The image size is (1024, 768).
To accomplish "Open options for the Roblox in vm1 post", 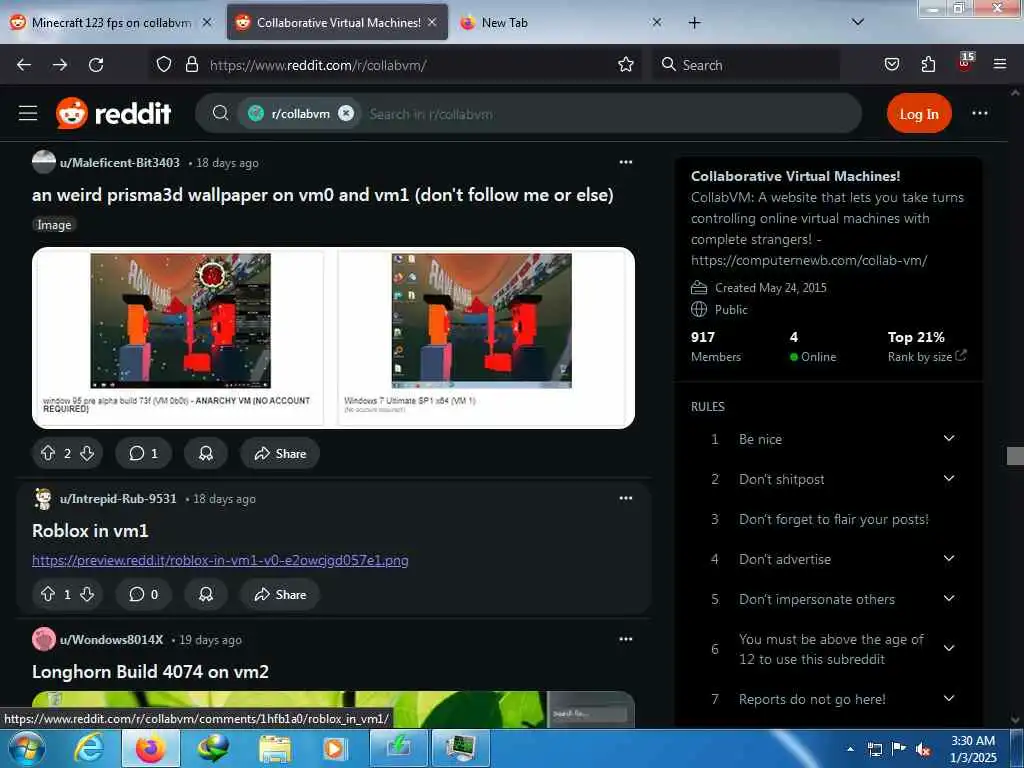I will tap(626, 498).
